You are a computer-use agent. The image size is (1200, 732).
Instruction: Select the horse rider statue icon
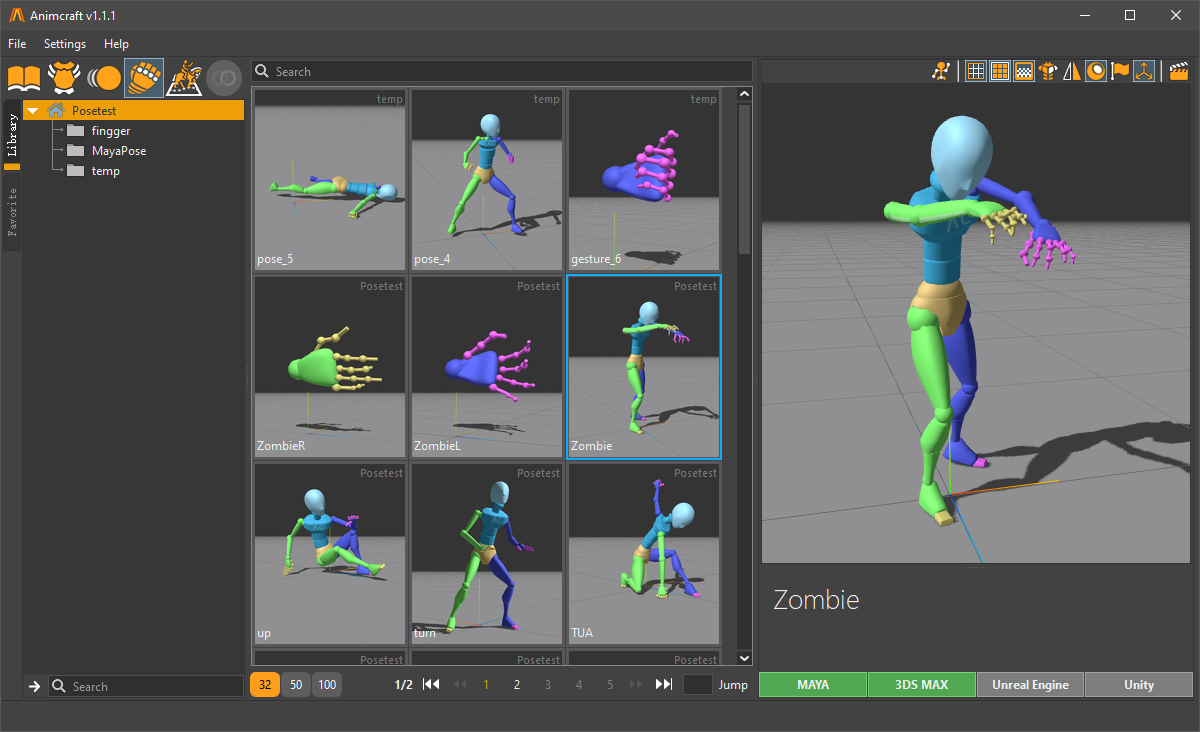coord(184,77)
